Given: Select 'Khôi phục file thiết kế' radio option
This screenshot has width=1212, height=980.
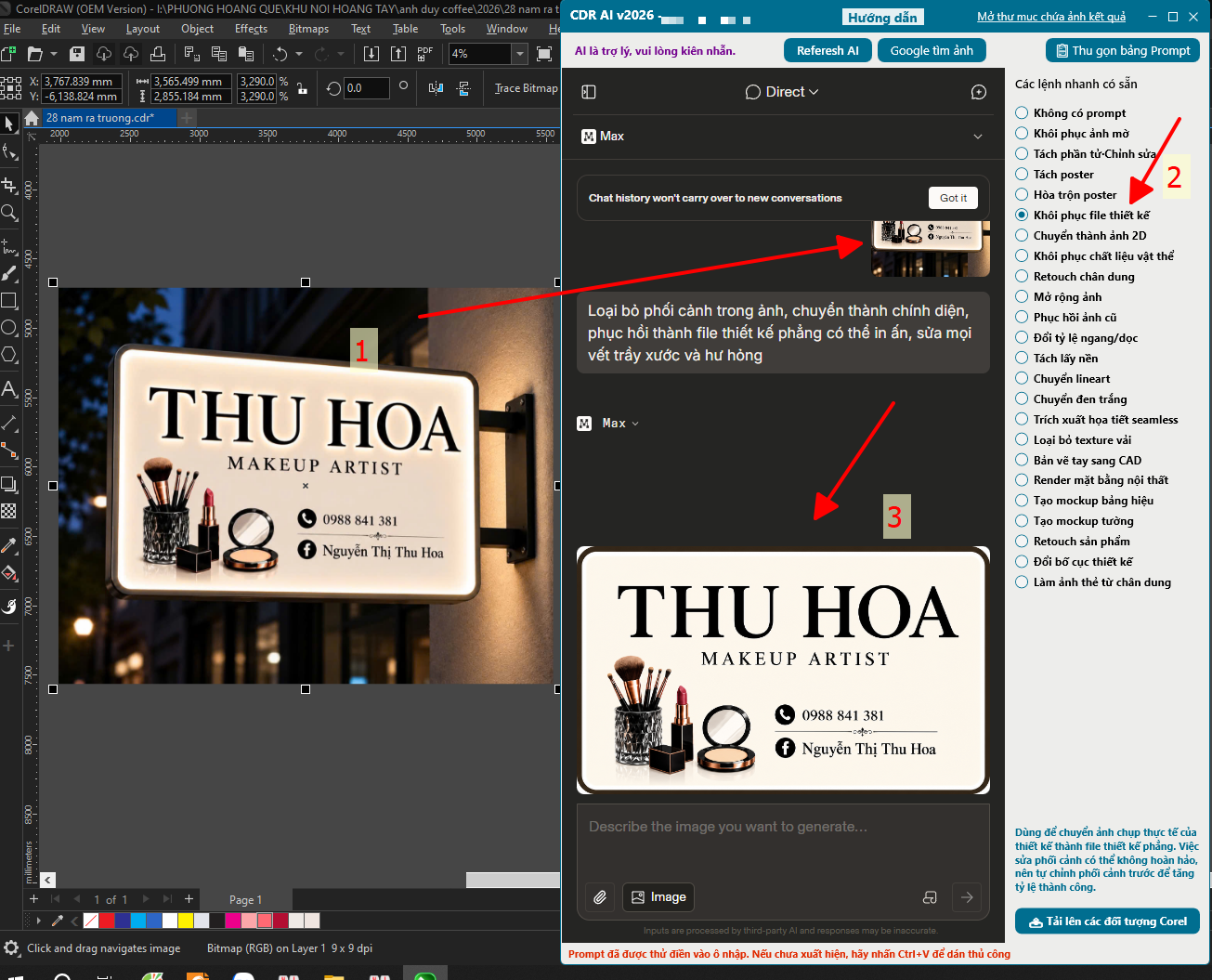Looking at the screenshot, I should click(1022, 216).
